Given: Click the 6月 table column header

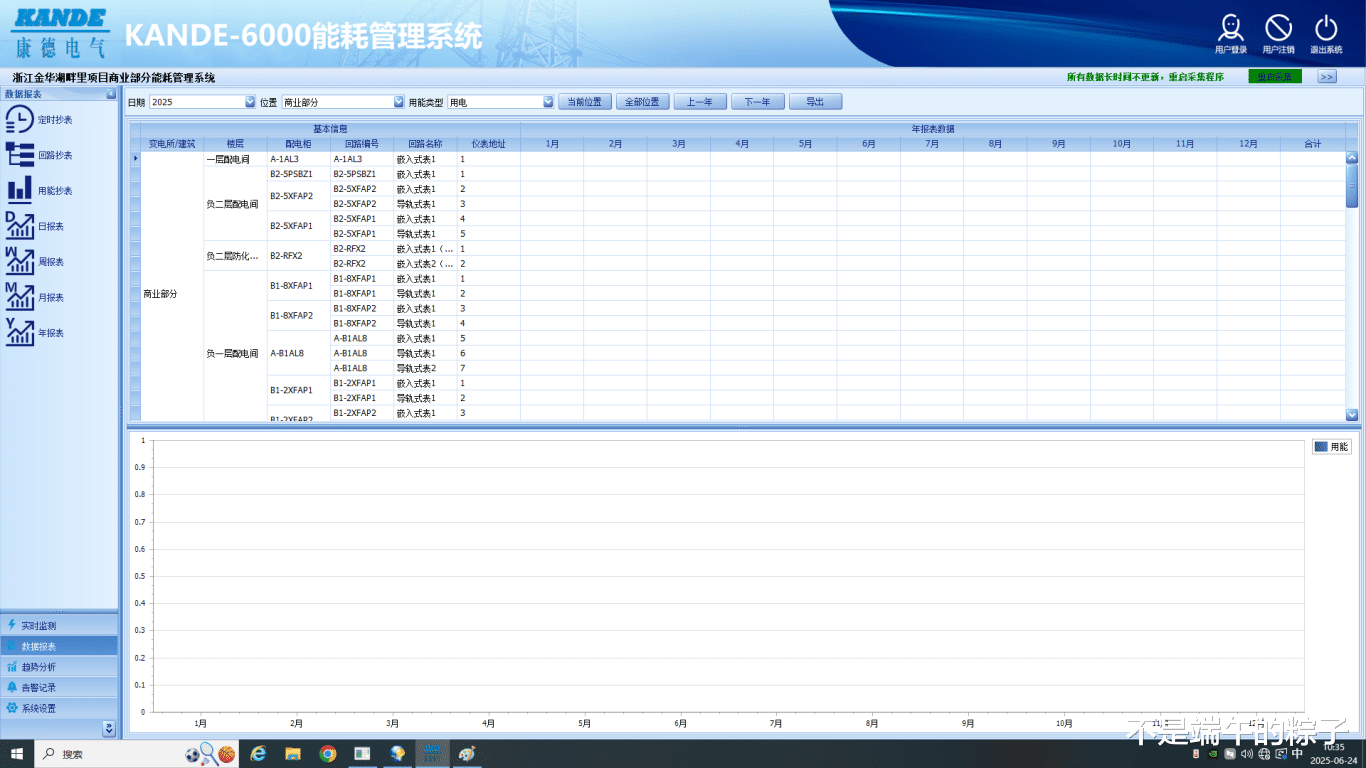Looking at the screenshot, I should 869,144.
